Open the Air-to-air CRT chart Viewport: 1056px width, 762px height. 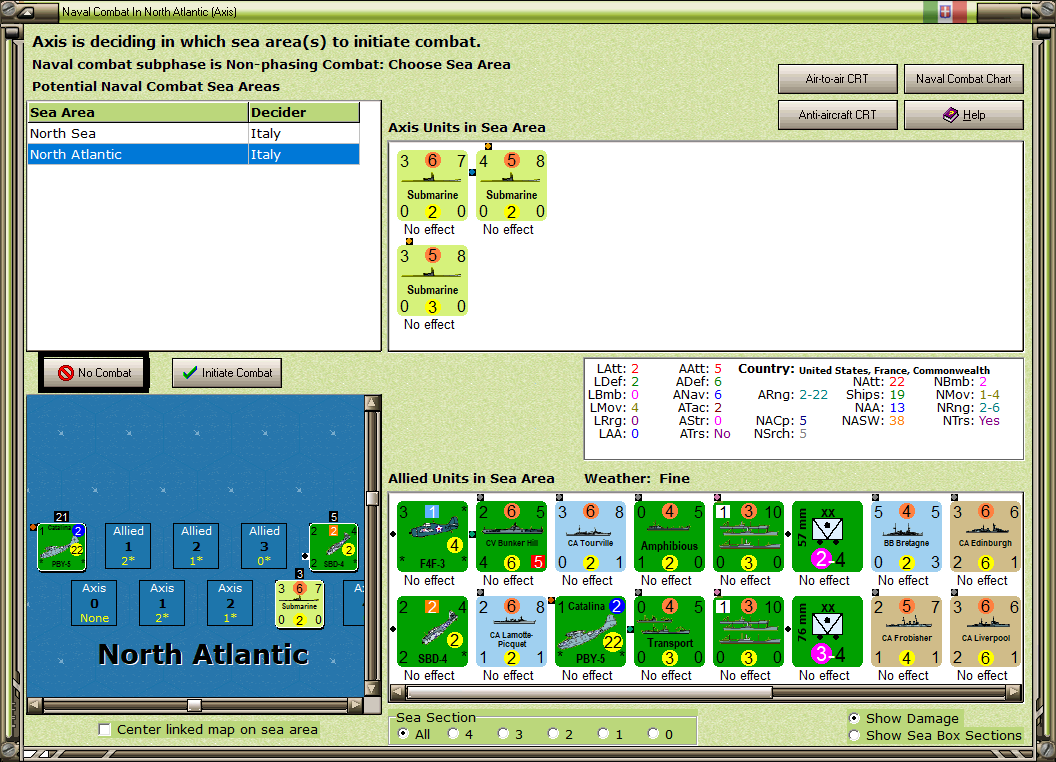[x=837, y=79]
